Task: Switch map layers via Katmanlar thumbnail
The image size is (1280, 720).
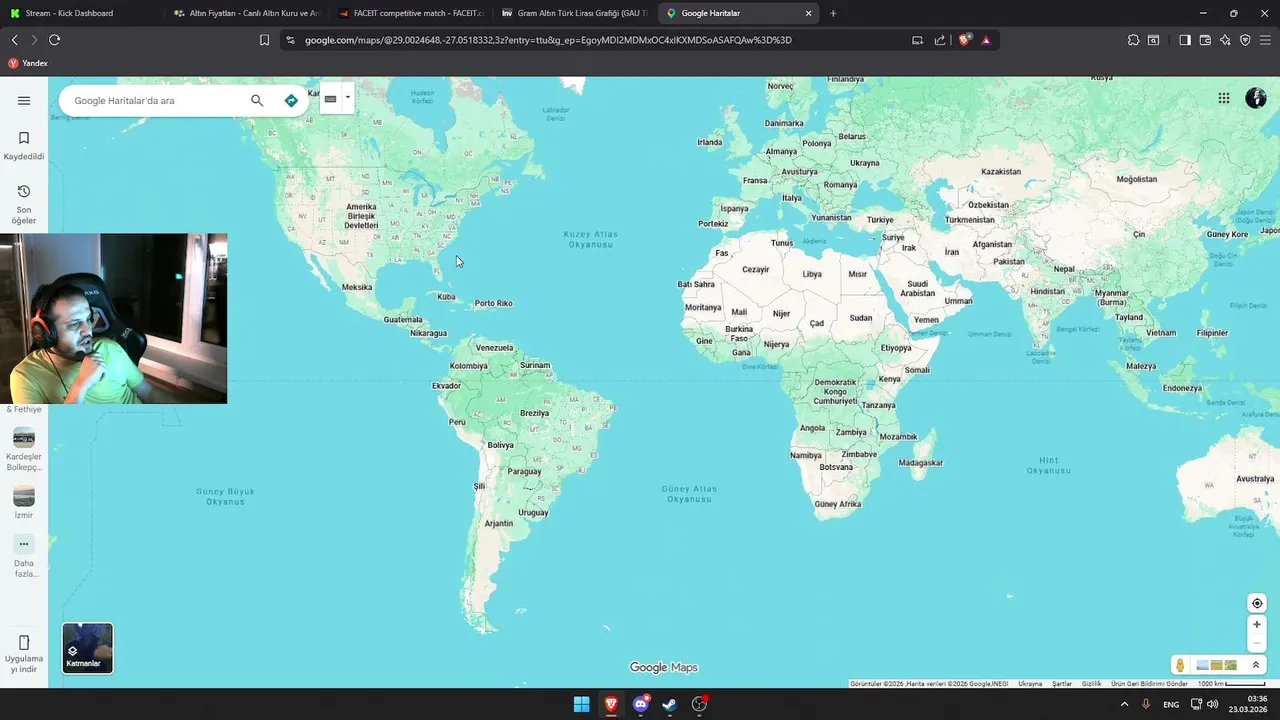Action: coord(88,648)
